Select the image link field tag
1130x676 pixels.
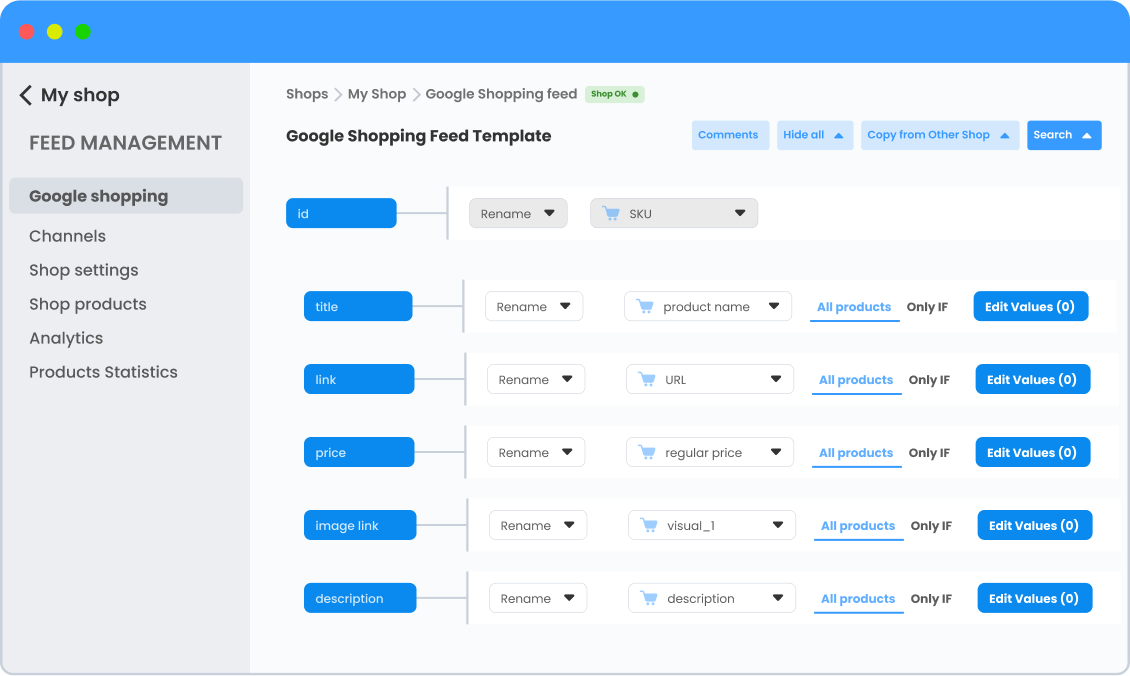[x=360, y=525]
